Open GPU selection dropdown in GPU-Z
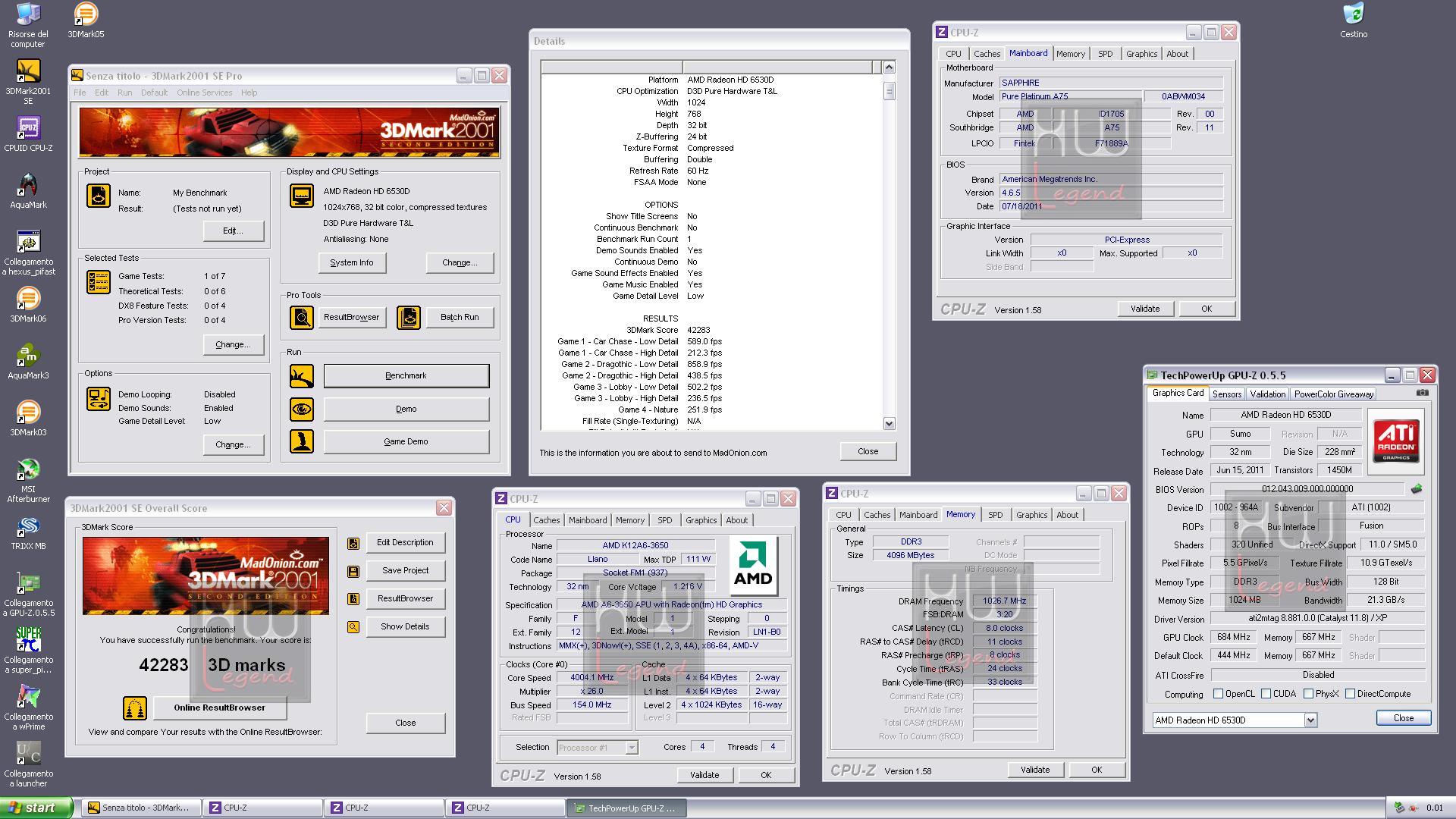1456x819 pixels. pyautogui.click(x=1310, y=720)
